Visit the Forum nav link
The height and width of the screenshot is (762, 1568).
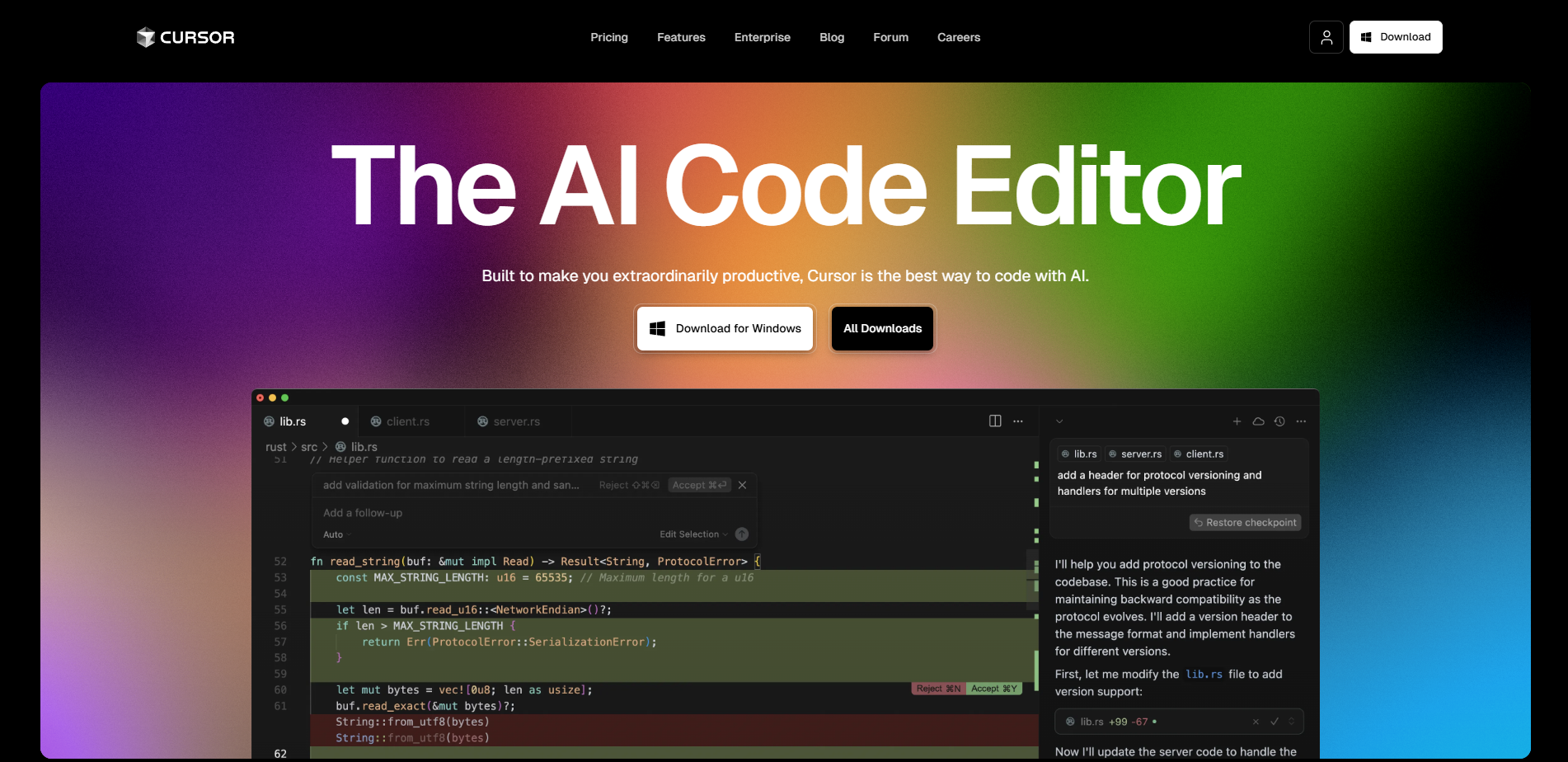[891, 37]
